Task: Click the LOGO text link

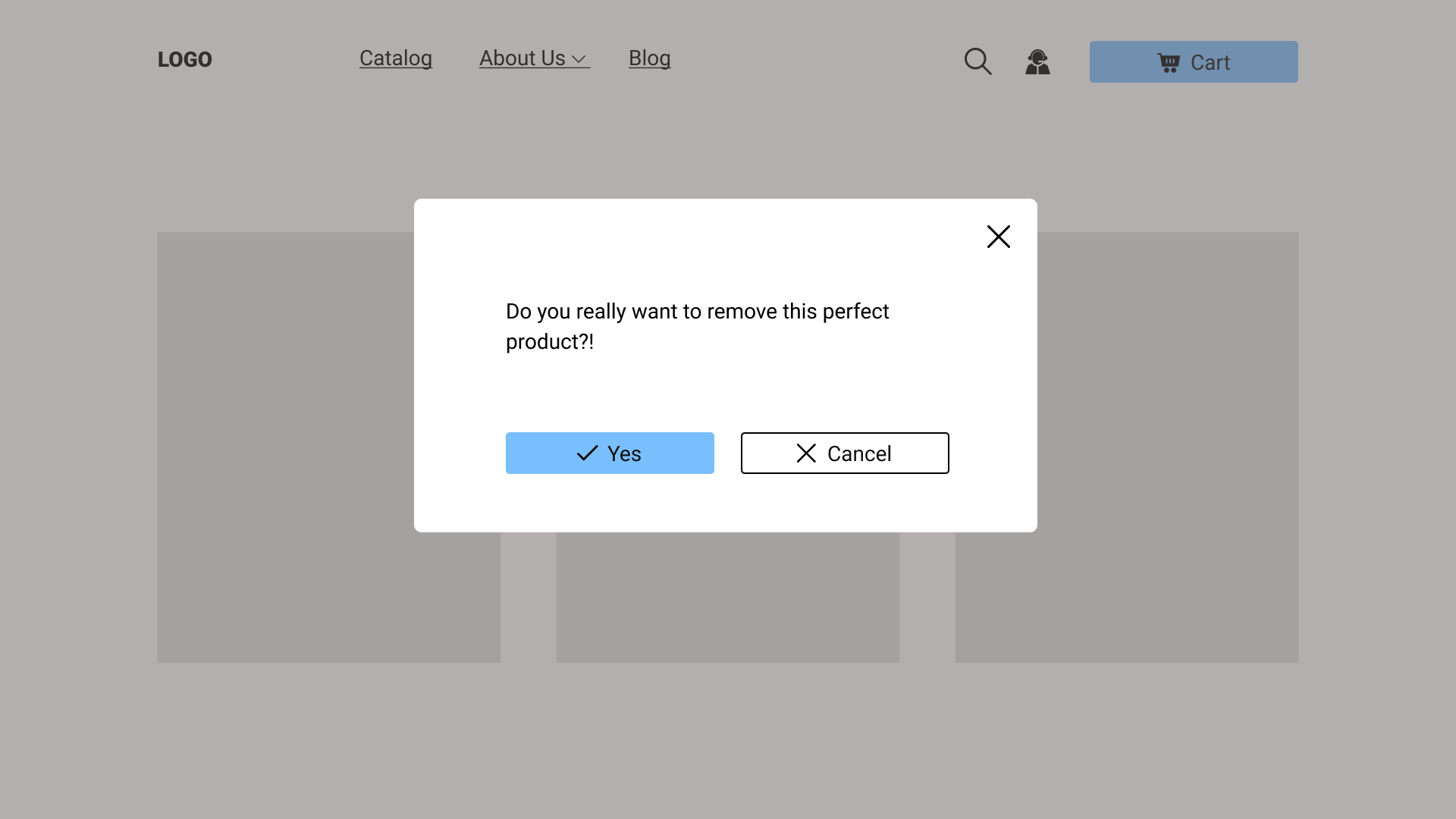Action: (185, 59)
